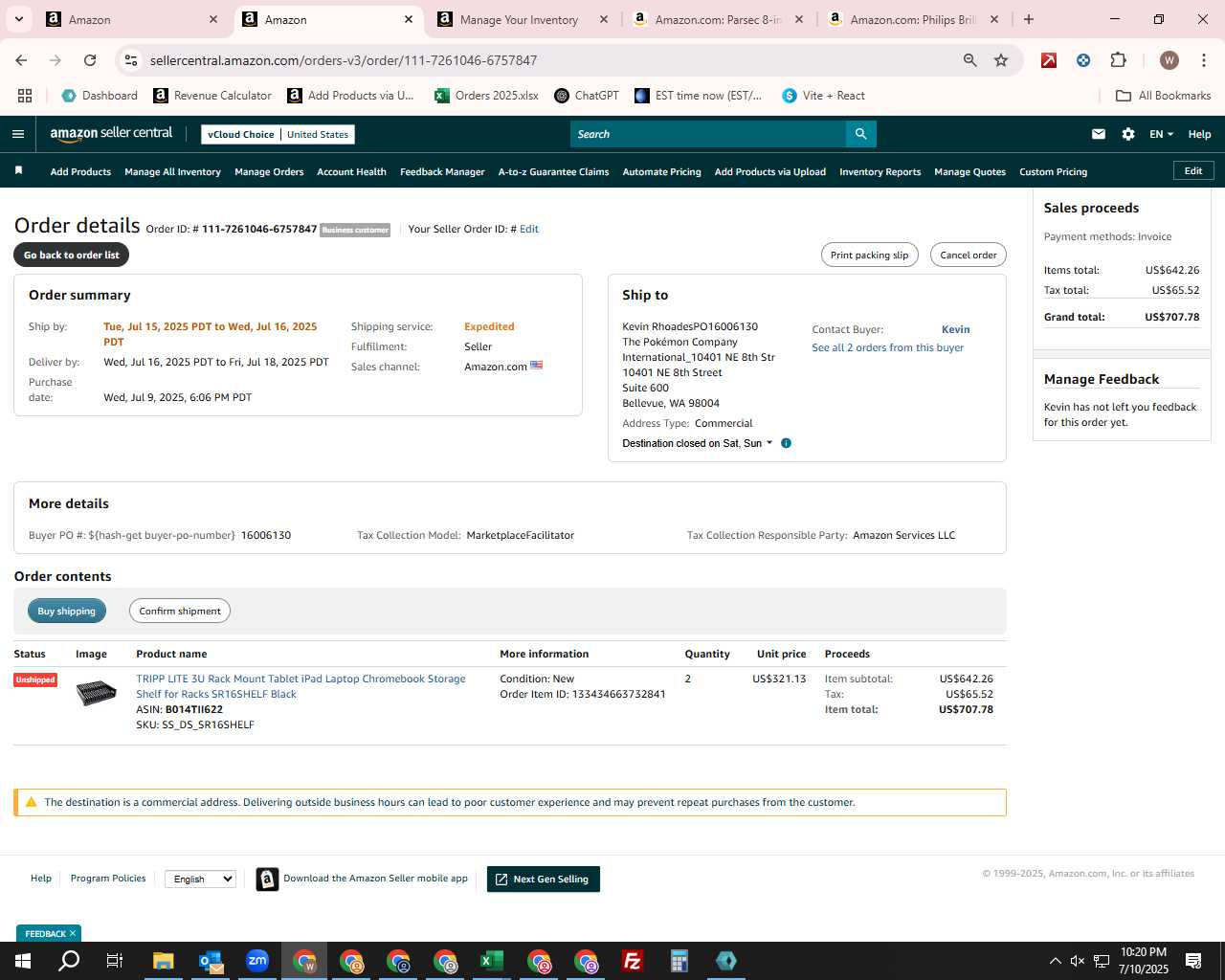This screenshot has width=1225, height=980.
Task: Open the Orders 2025.xlsx bookmark
Action: (486, 96)
